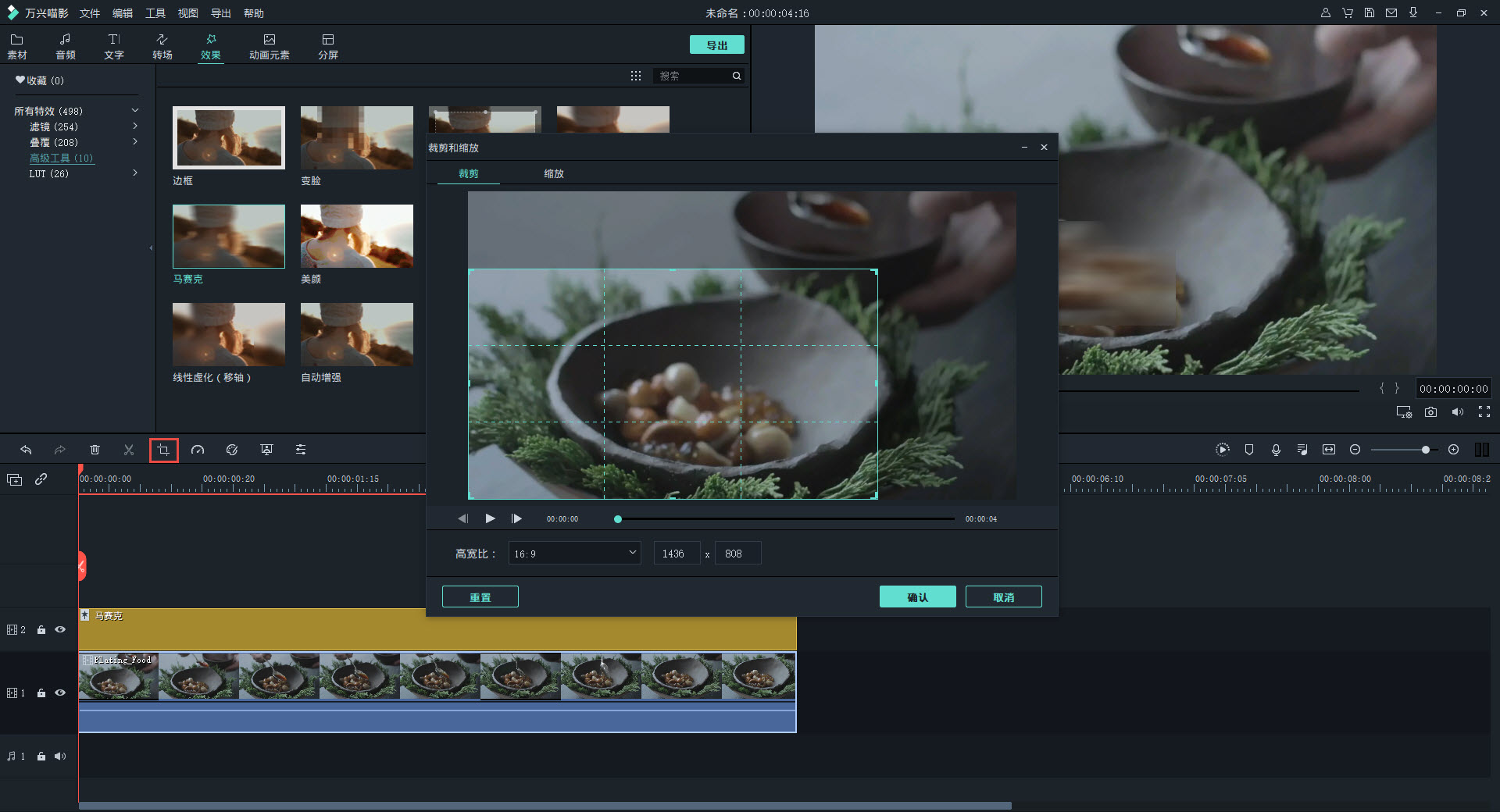
Task: Click the delete trash icon in timeline toolbar
Action: (95, 450)
